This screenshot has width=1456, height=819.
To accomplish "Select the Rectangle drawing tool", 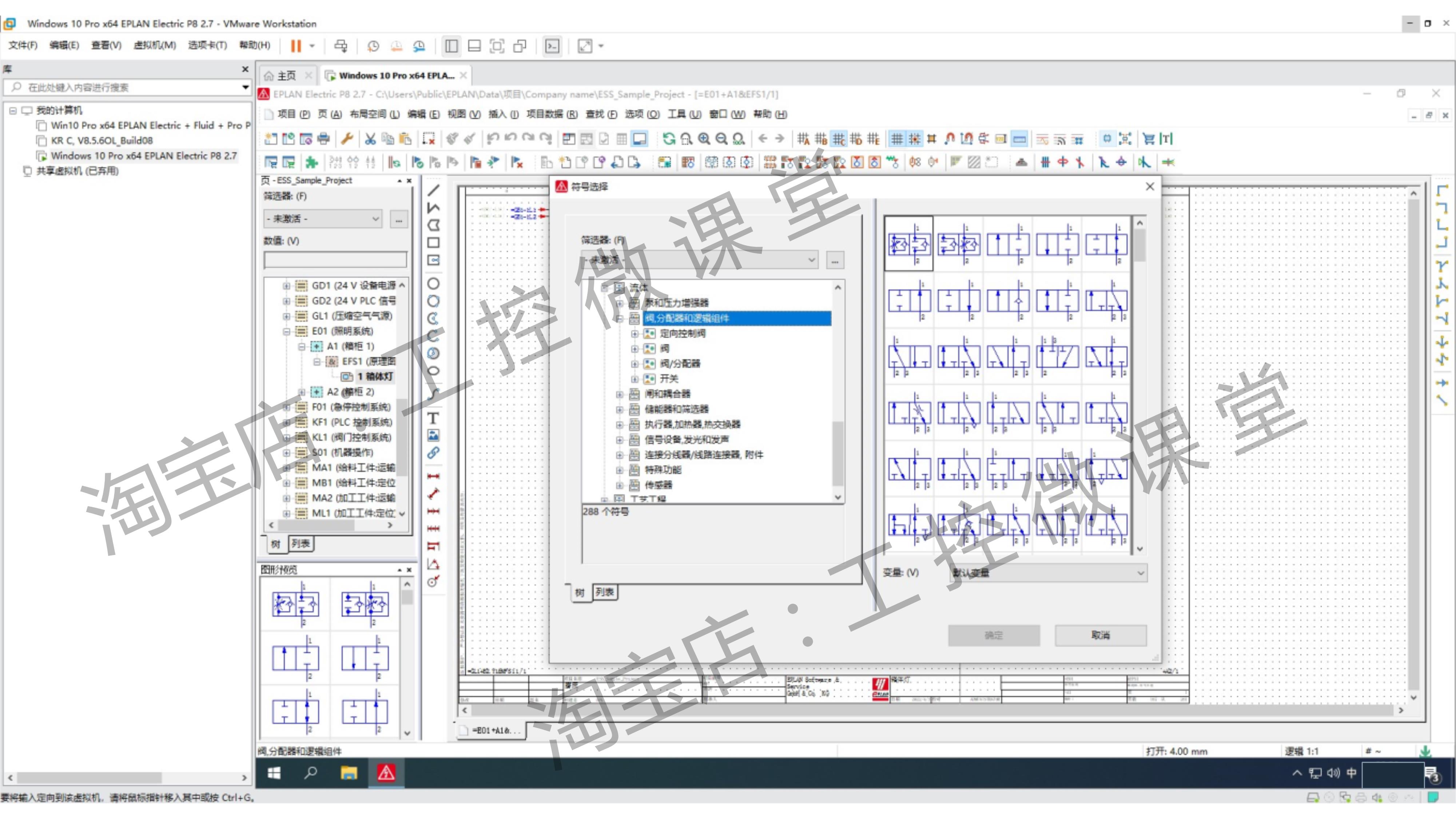I will click(x=434, y=243).
